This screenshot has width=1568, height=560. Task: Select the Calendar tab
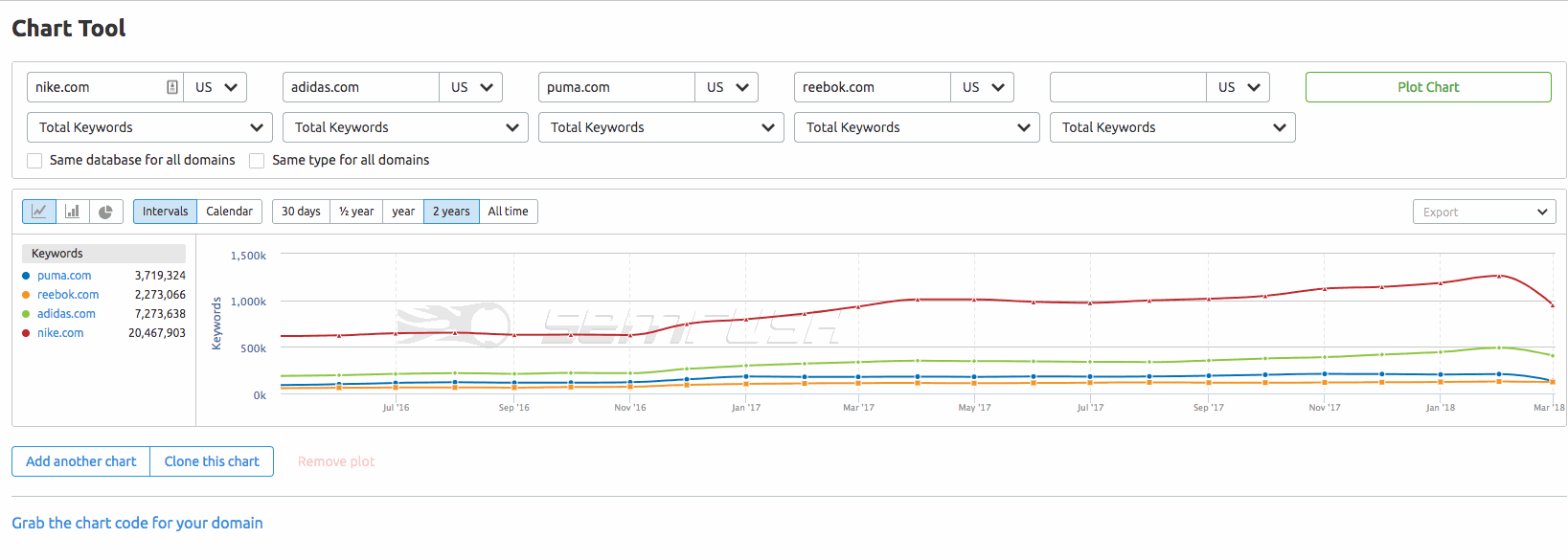(x=230, y=212)
